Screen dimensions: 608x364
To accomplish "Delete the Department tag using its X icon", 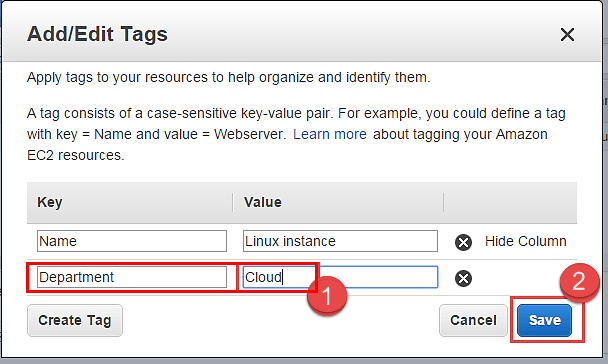I will tap(463, 278).
